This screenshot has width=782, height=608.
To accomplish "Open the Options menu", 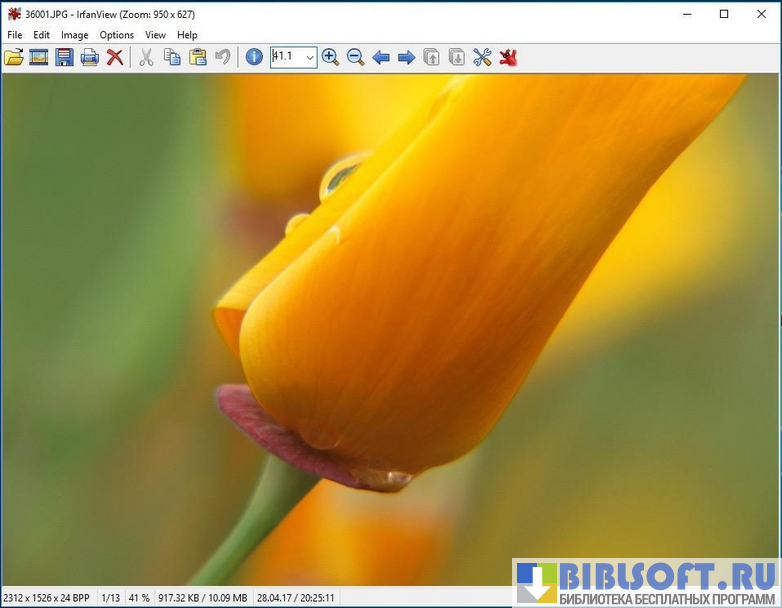I will 116,35.
